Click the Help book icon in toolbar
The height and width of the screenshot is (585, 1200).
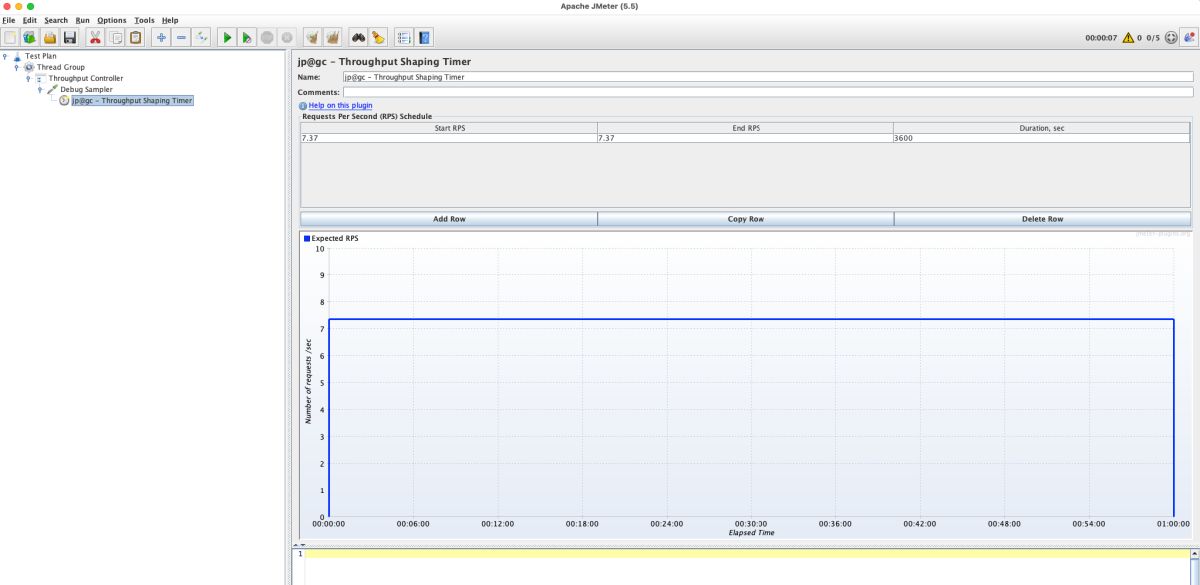(x=425, y=37)
